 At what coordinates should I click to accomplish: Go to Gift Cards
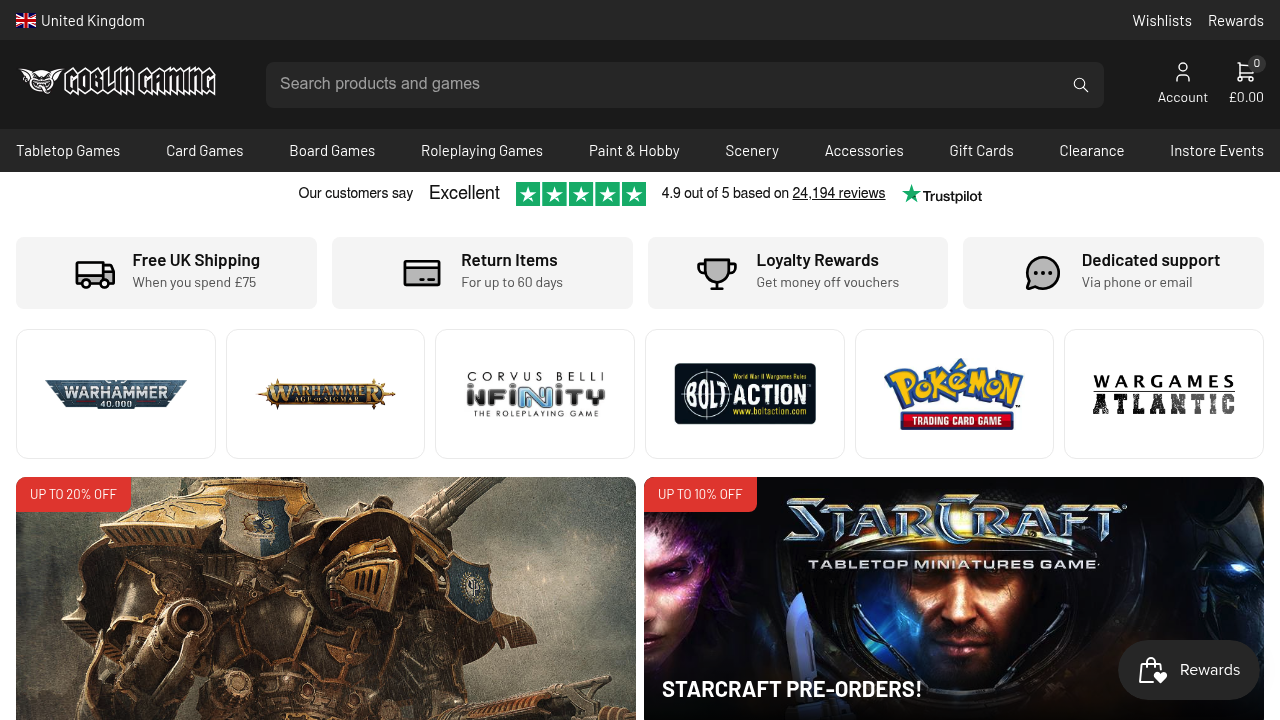[982, 151]
